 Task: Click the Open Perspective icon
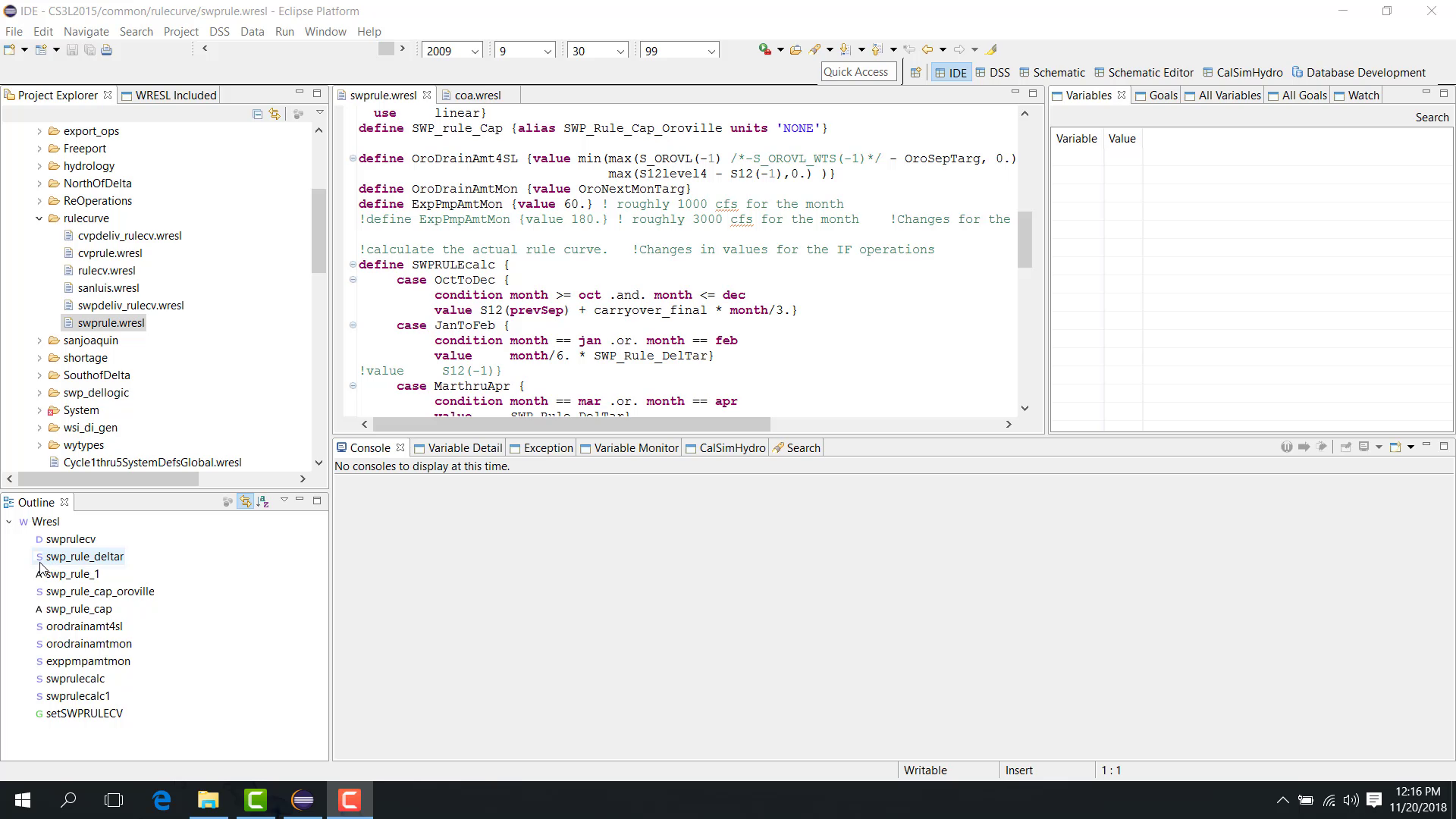916,73
